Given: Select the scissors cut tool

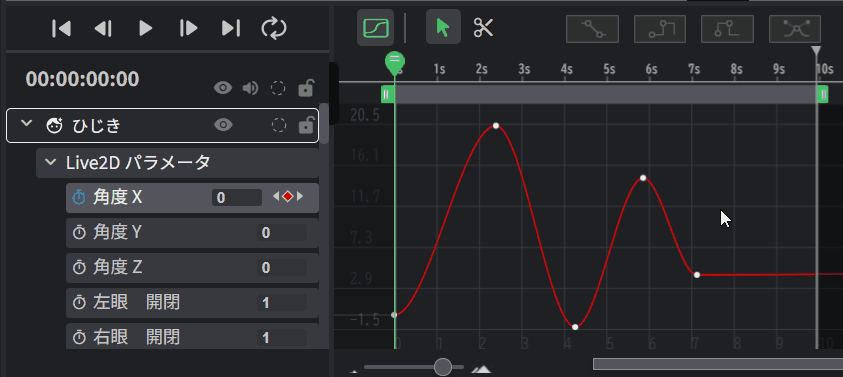Looking at the screenshot, I should coord(483,27).
